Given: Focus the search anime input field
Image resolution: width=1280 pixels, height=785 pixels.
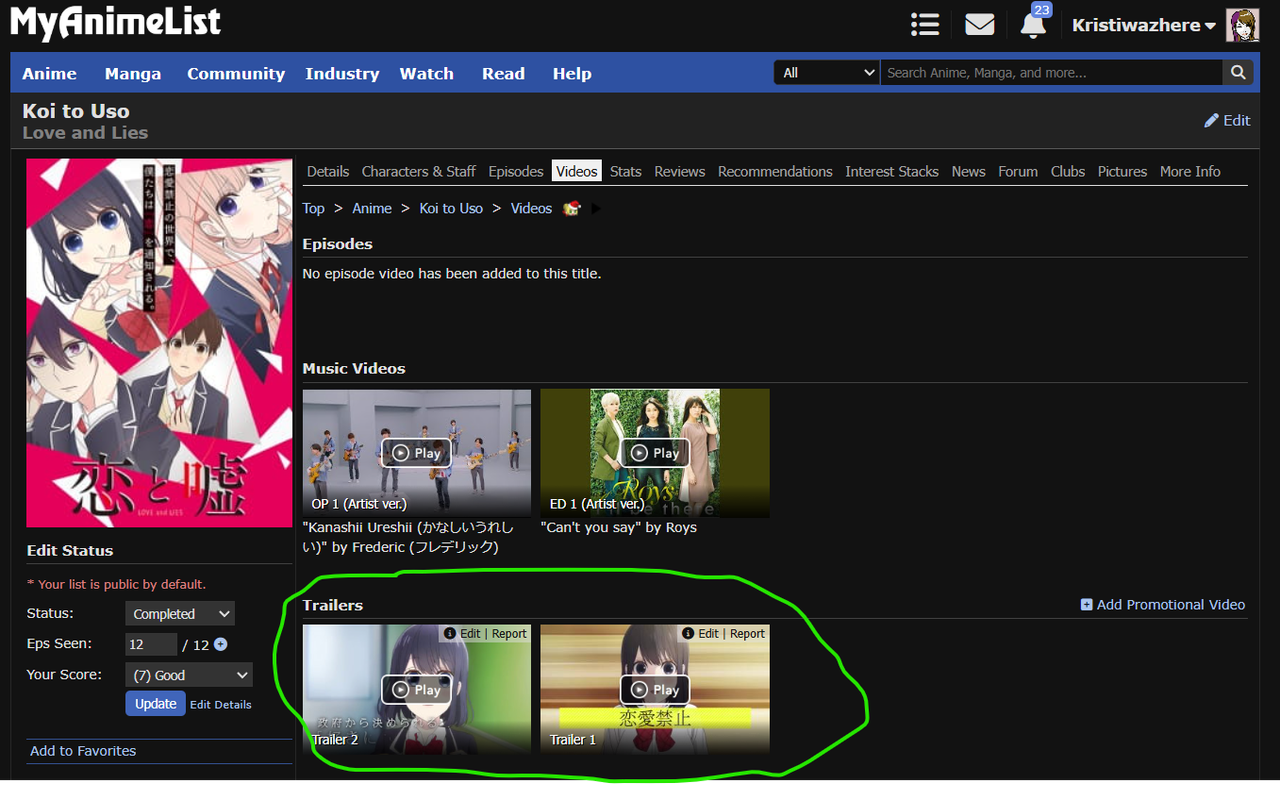Looking at the screenshot, I should pos(1051,72).
